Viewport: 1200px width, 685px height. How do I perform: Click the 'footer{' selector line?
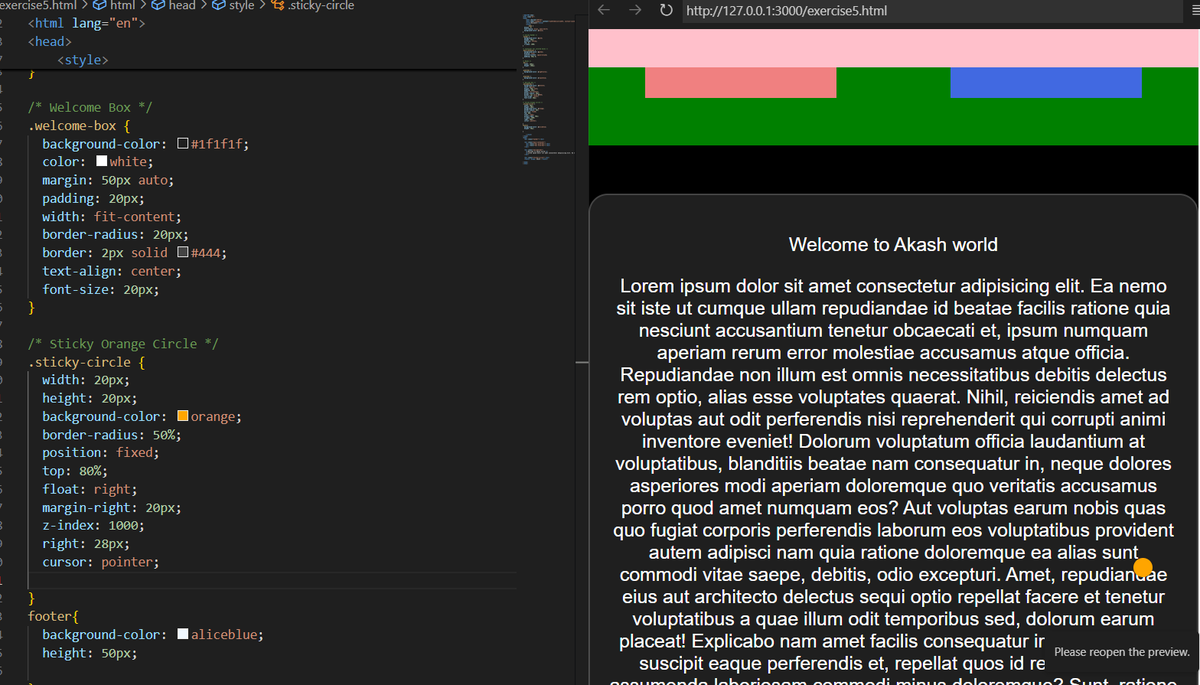53,617
